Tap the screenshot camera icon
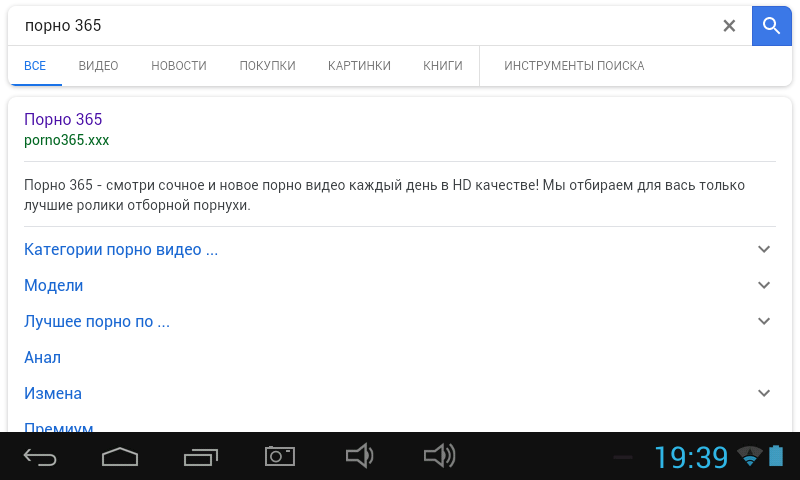800x480 pixels. tap(280, 456)
